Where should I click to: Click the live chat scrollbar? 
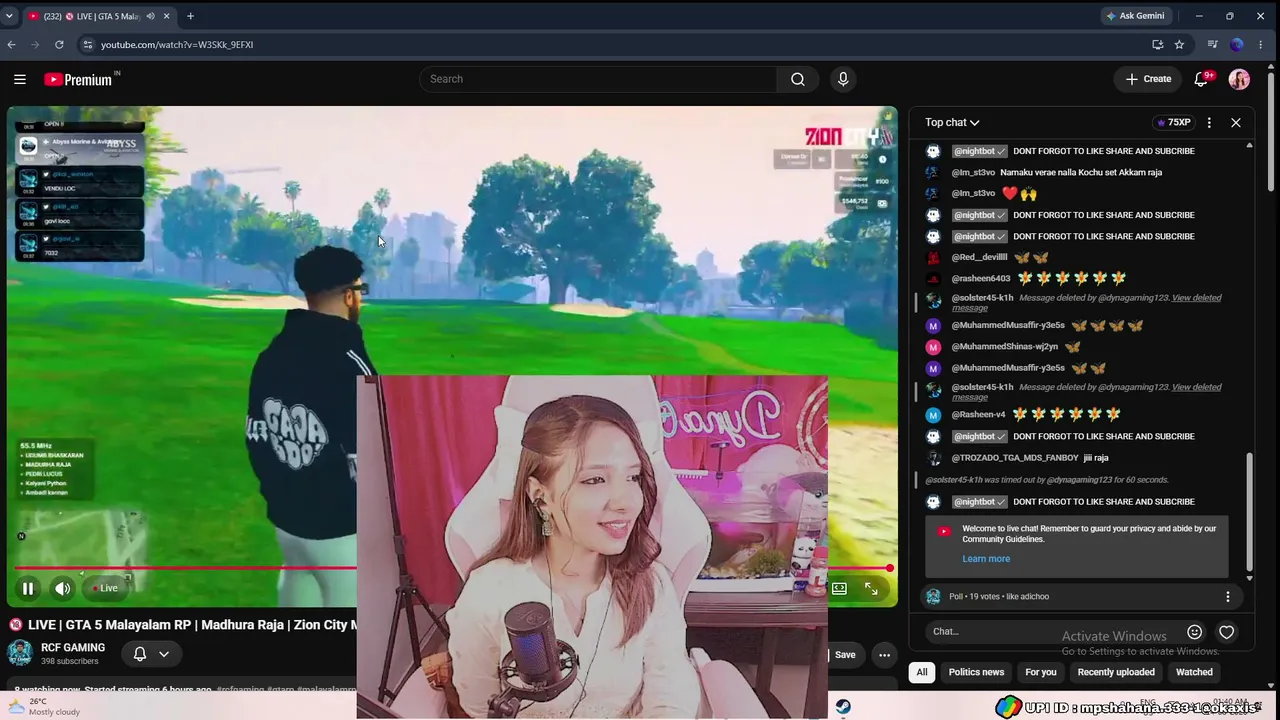tap(1249, 510)
